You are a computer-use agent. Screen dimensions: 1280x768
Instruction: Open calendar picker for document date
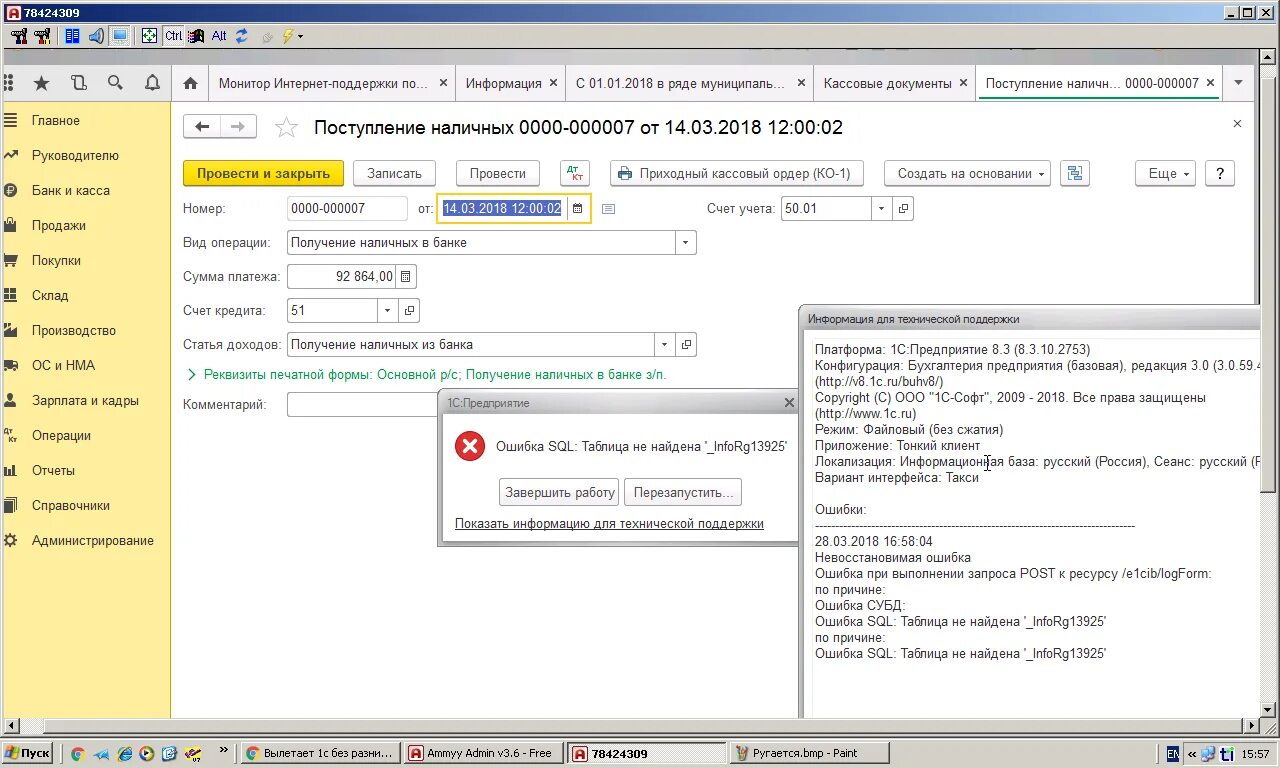coord(577,208)
